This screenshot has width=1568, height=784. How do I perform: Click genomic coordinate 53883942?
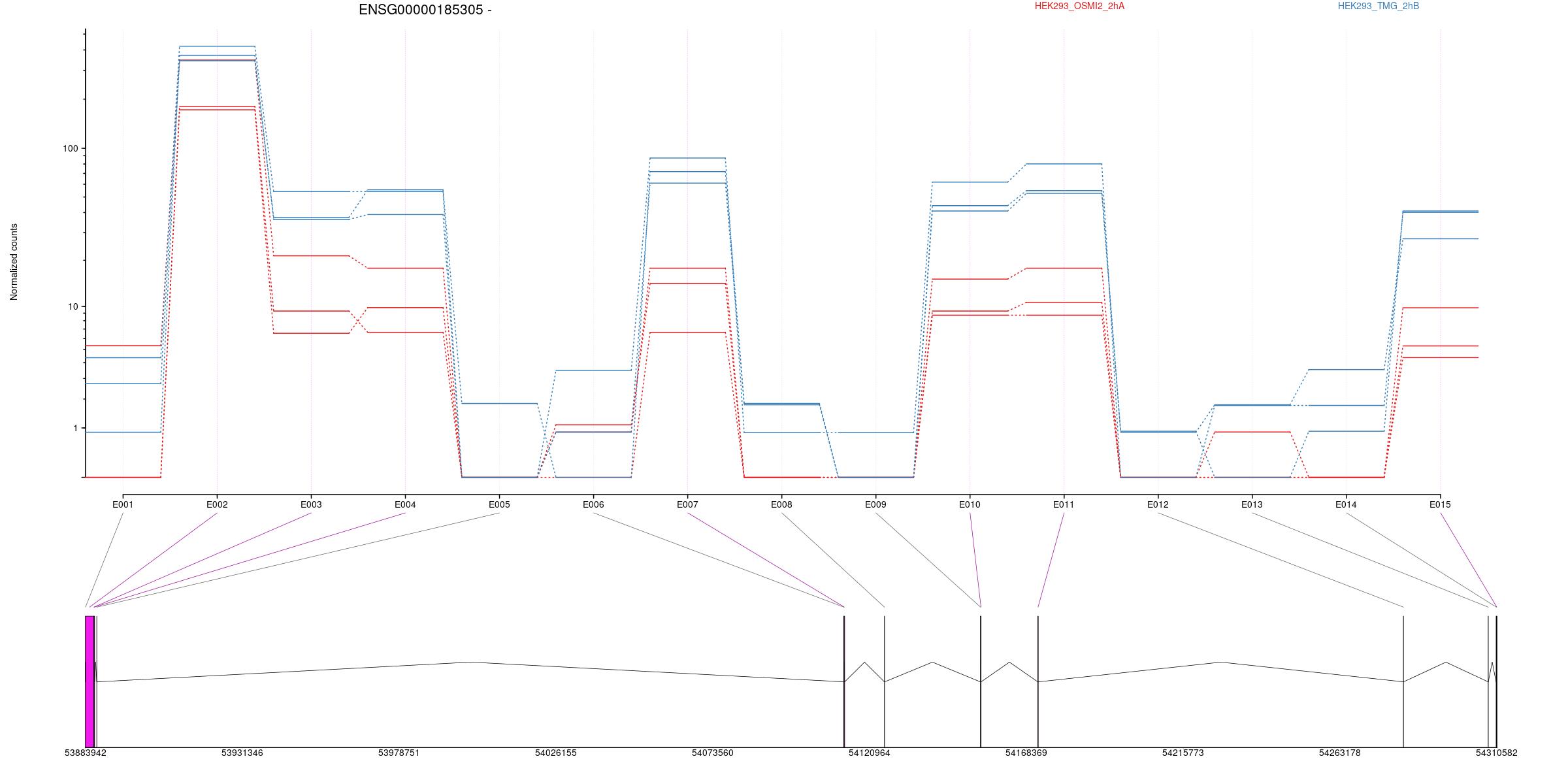point(86,753)
